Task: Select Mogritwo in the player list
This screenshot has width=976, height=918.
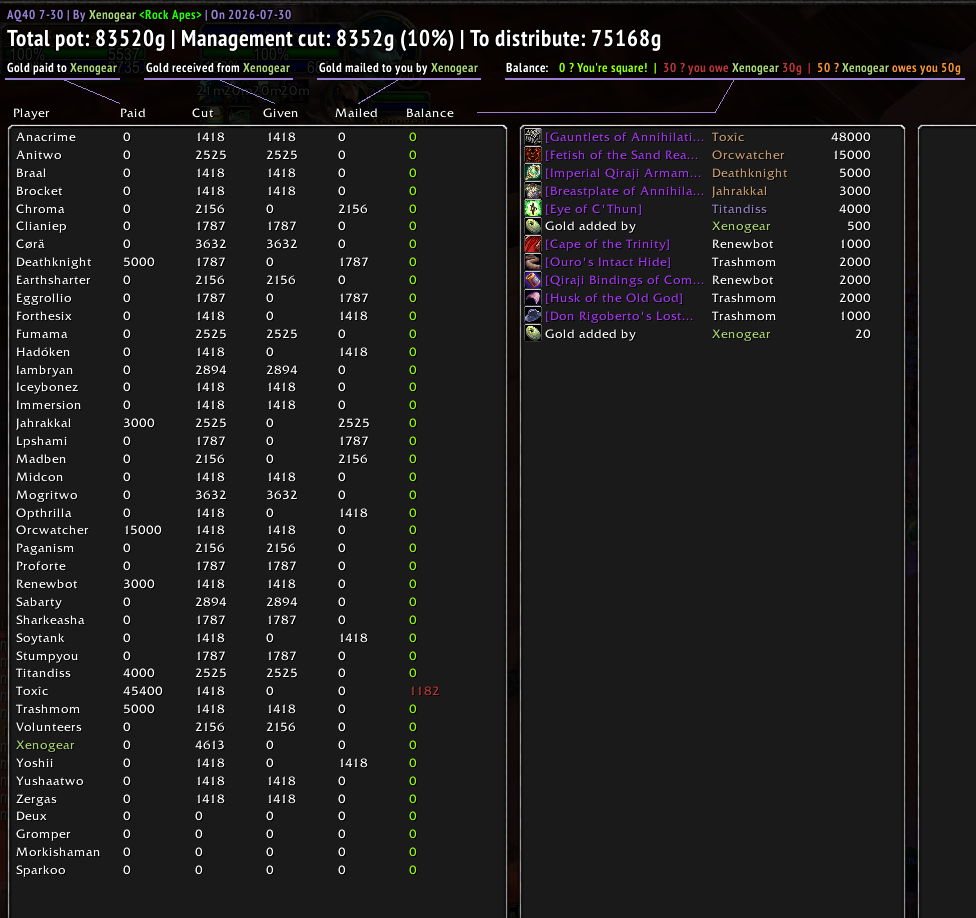Action: click(x=47, y=495)
